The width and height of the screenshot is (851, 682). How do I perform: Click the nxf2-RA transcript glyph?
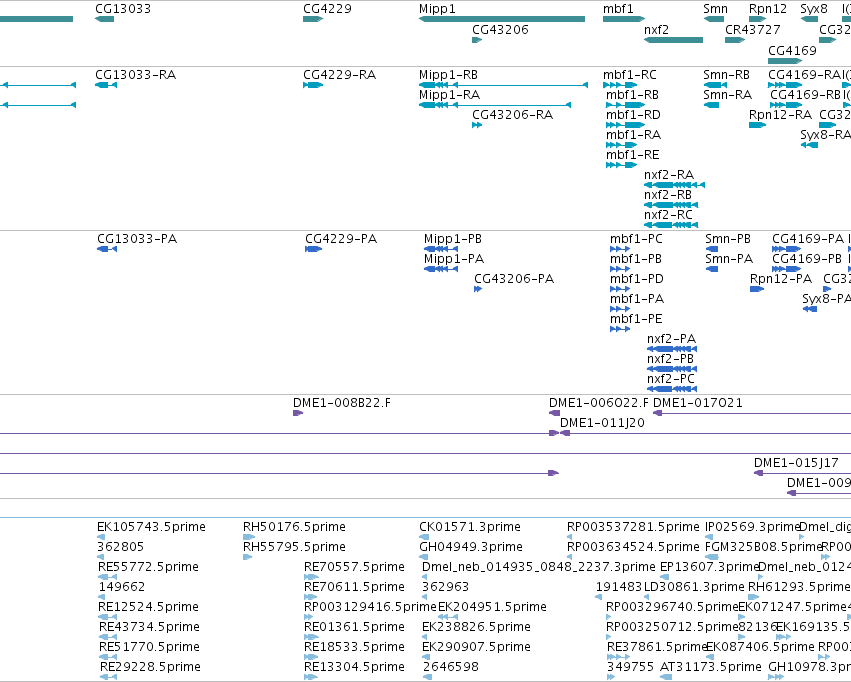pos(674,185)
